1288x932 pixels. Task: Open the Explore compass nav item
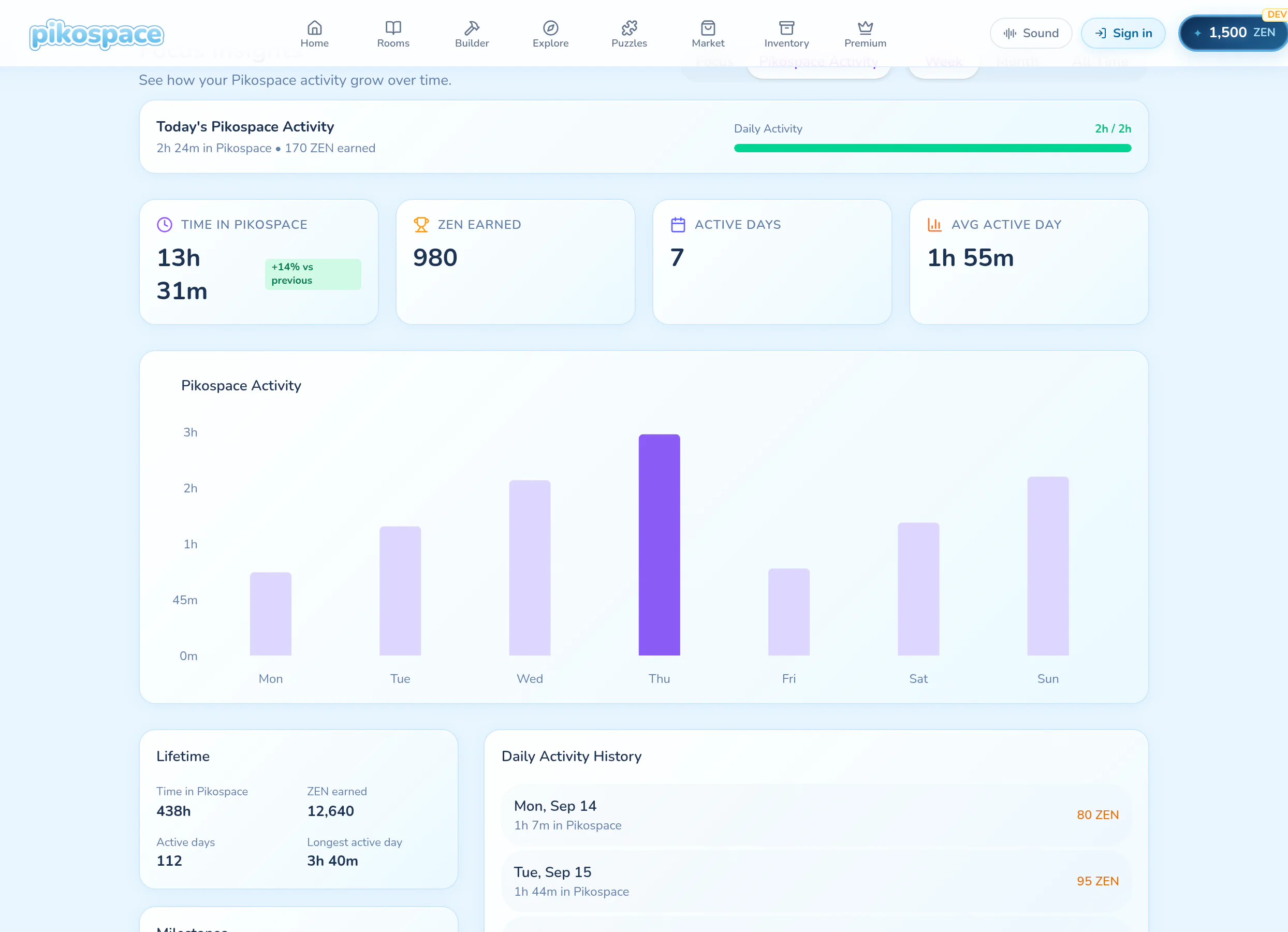550,34
